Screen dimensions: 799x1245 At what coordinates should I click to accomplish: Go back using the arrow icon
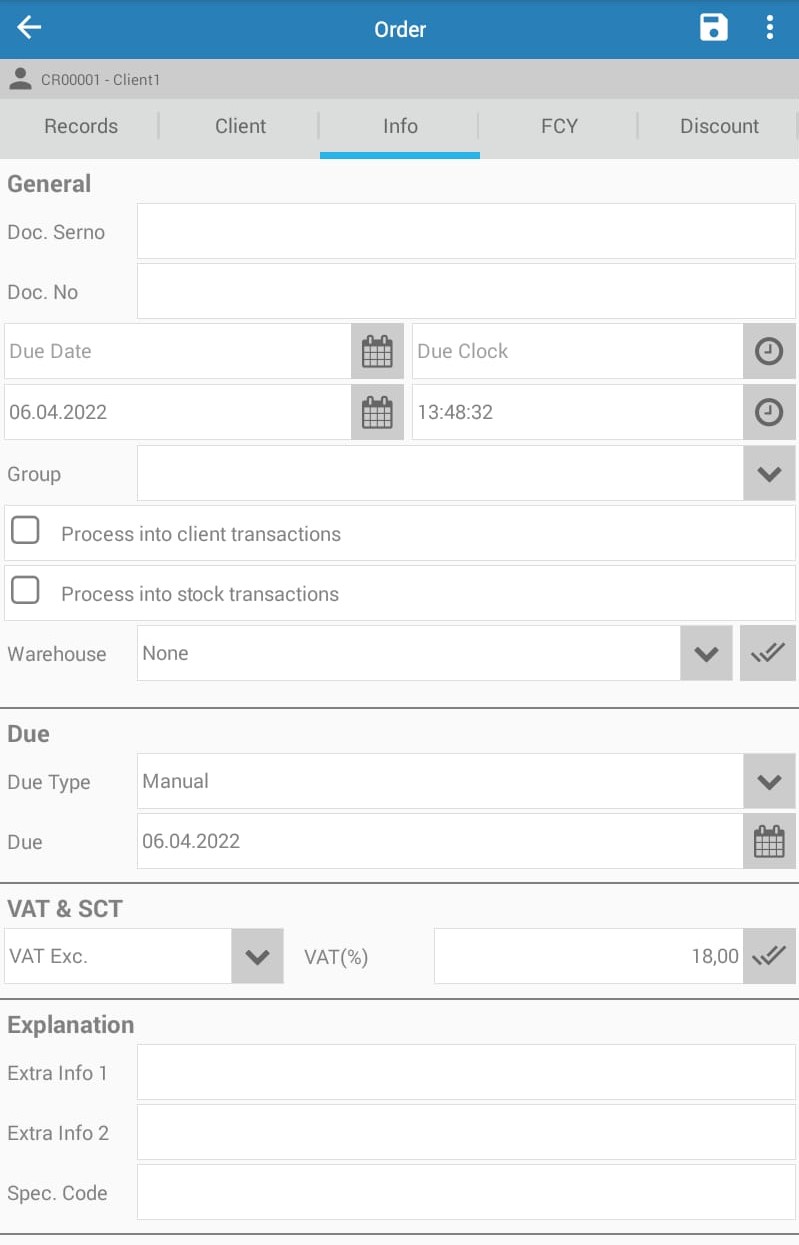tap(29, 28)
